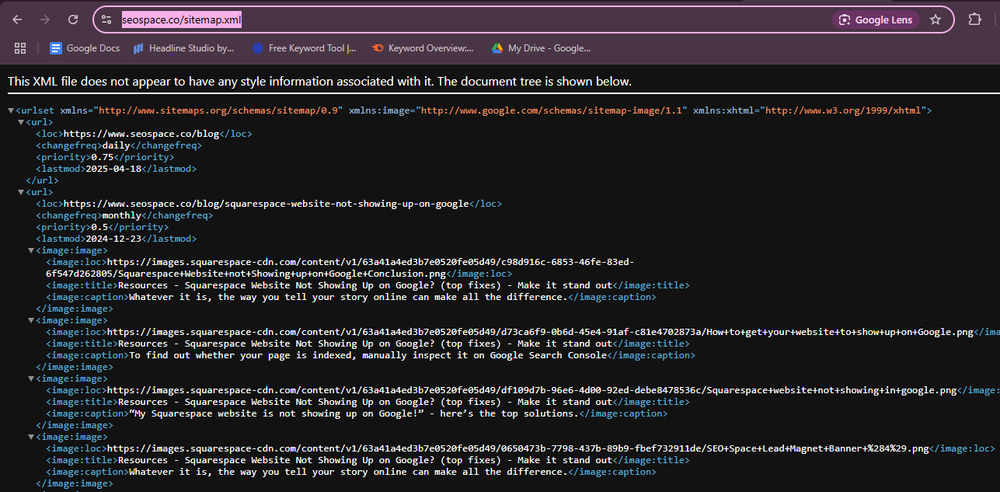
Task: Open the Extensions puzzle icon
Action: pos(974,20)
